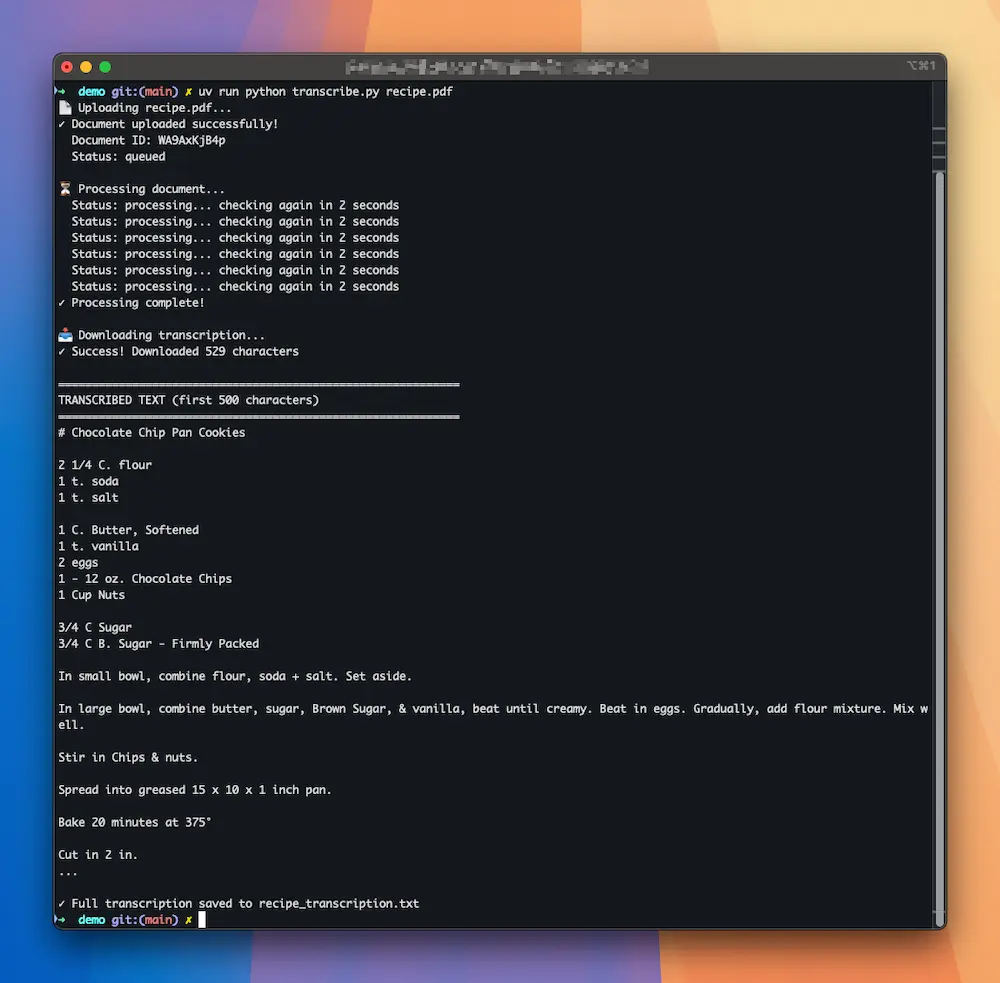
Task: Click the keyboard shortcut indicator in title bar
Action: [x=920, y=66]
